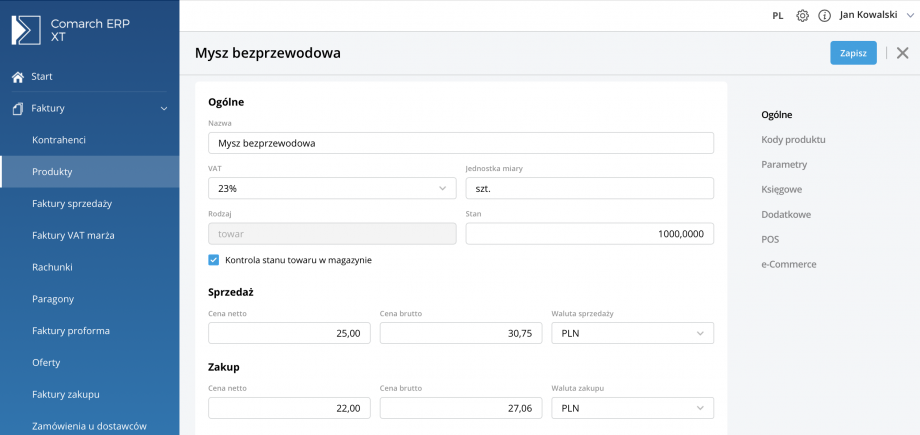Open settings gear icon
This screenshot has width=920, height=435.
[x=802, y=16]
